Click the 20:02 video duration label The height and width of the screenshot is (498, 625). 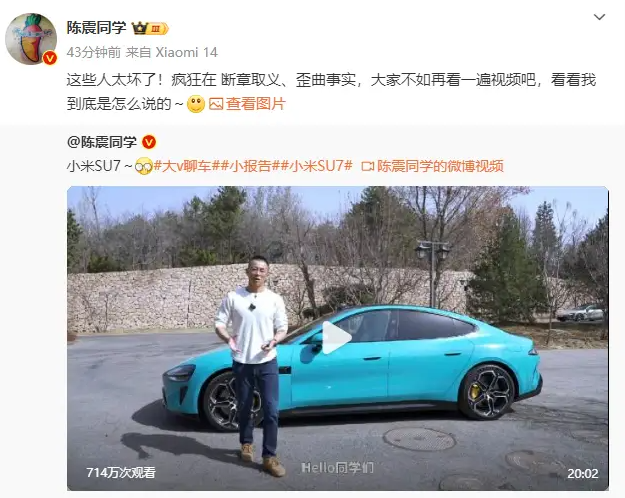point(582,473)
